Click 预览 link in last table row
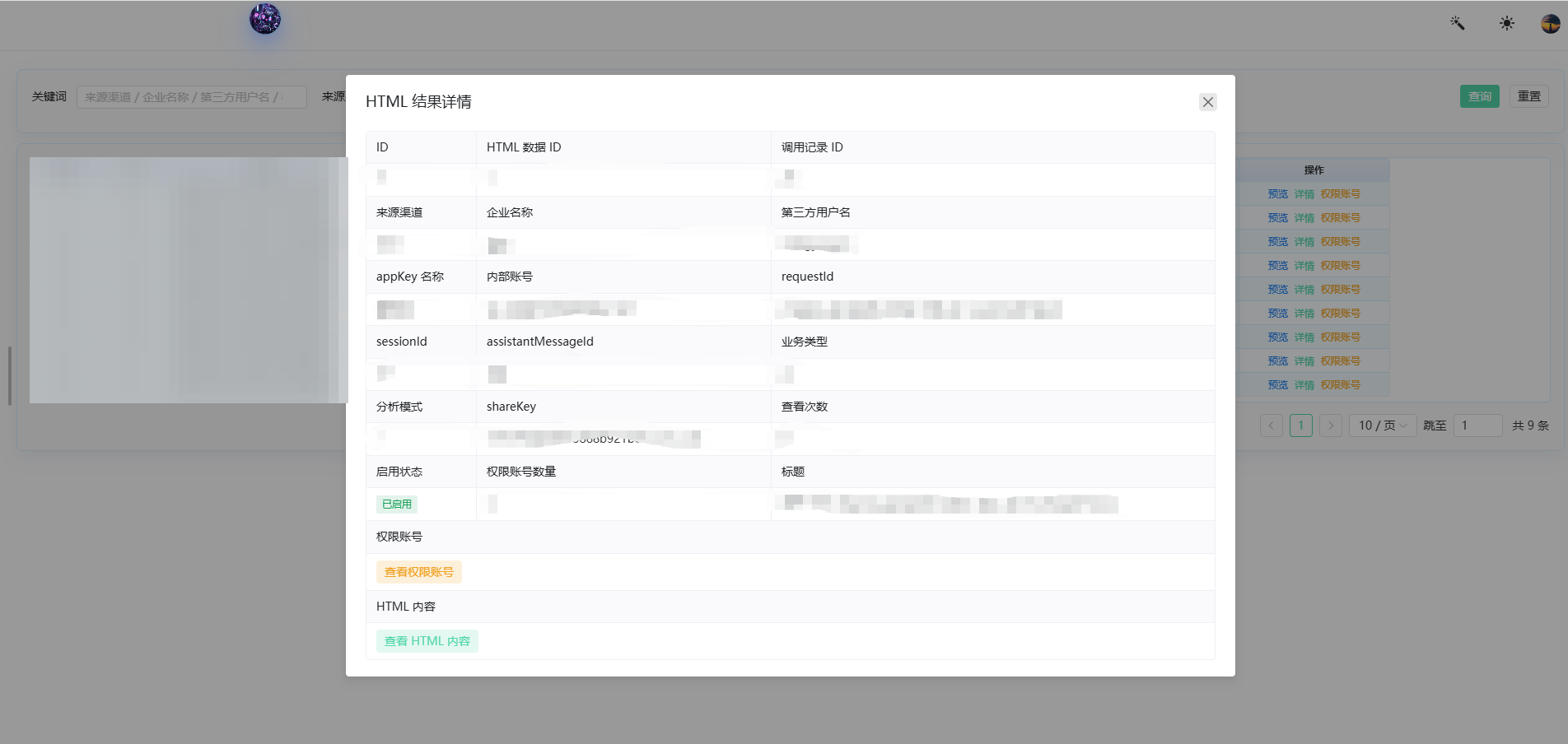The height and width of the screenshot is (744, 1568). [1278, 385]
